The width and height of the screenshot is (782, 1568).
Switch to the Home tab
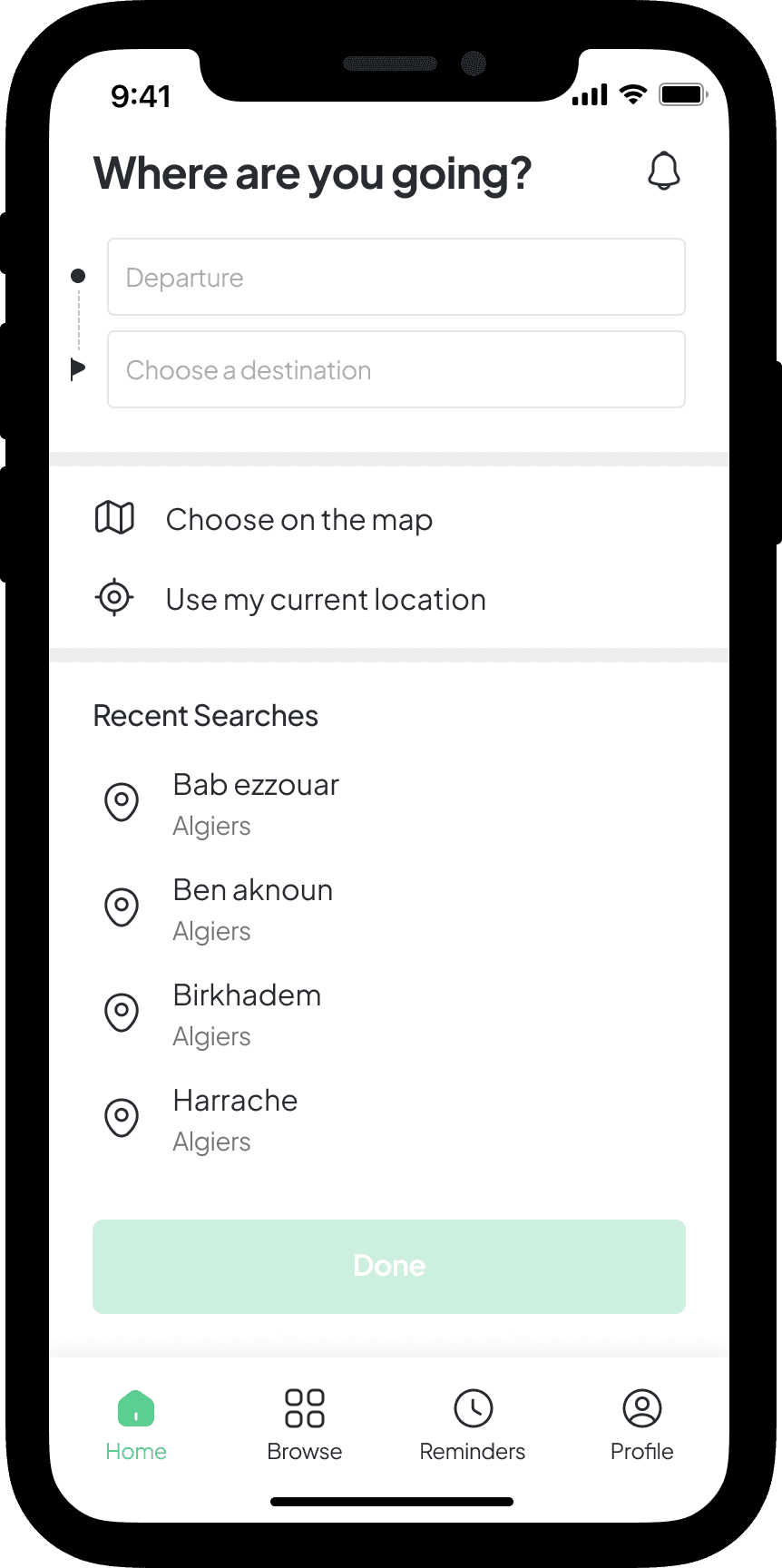[136, 1426]
